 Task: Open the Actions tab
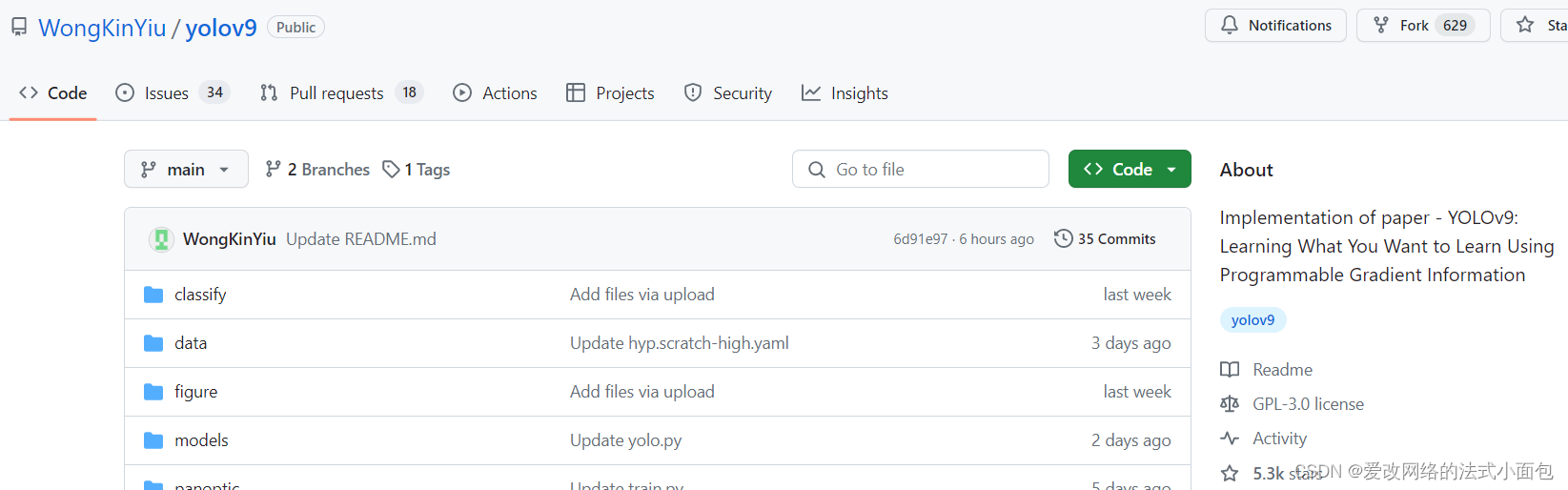pos(495,92)
